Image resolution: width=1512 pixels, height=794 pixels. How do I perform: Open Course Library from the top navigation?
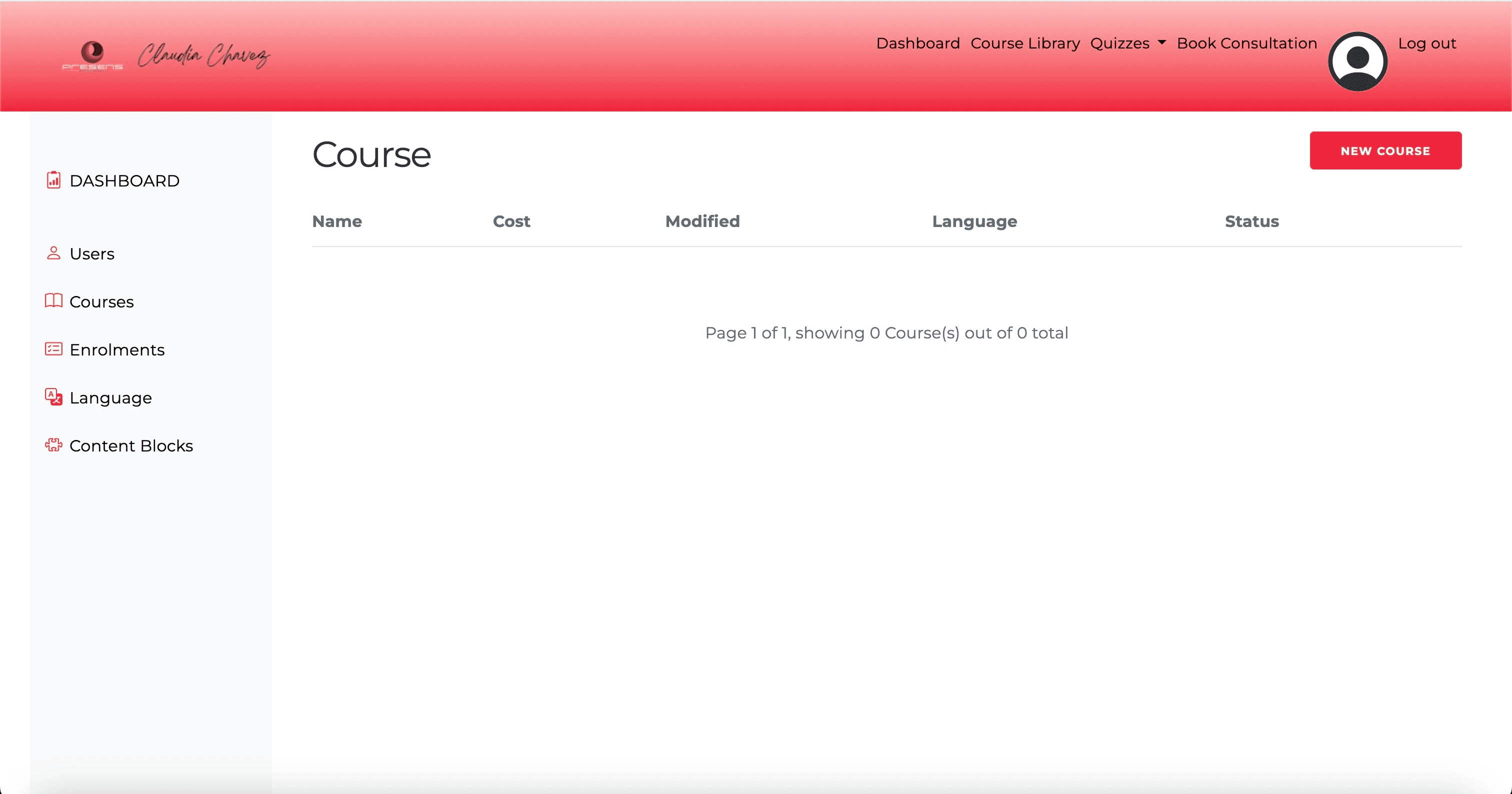(1025, 43)
